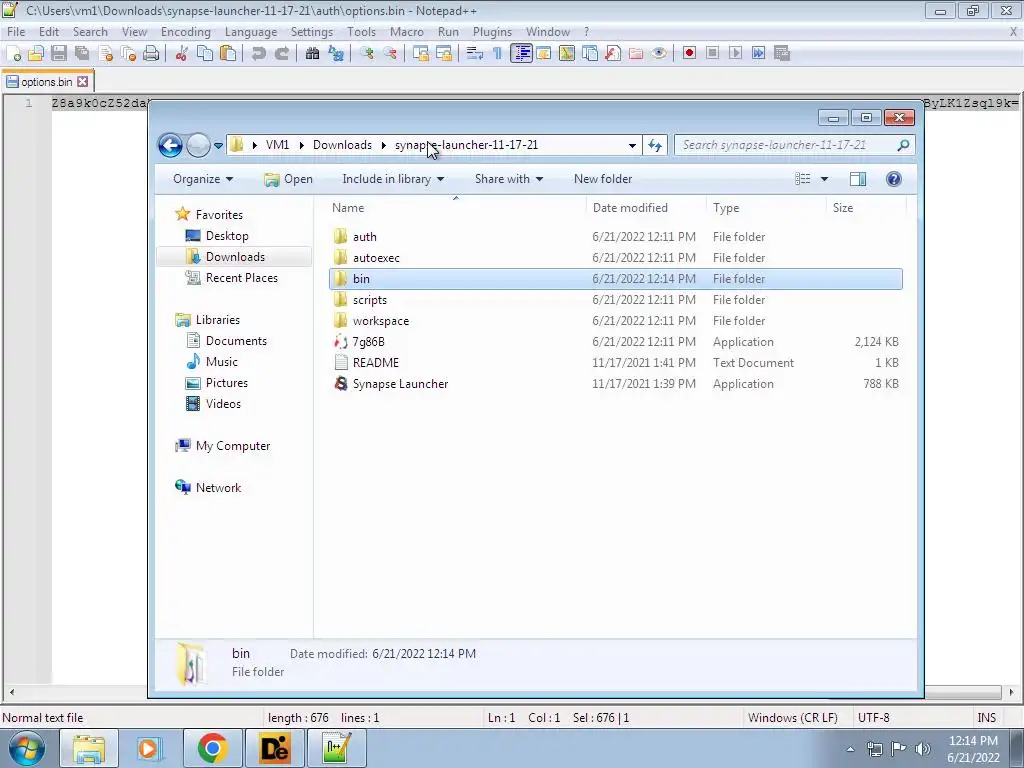The image size is (1024, 768).
Task: Click the Undo arrow icon
Action: click(259, 54)
